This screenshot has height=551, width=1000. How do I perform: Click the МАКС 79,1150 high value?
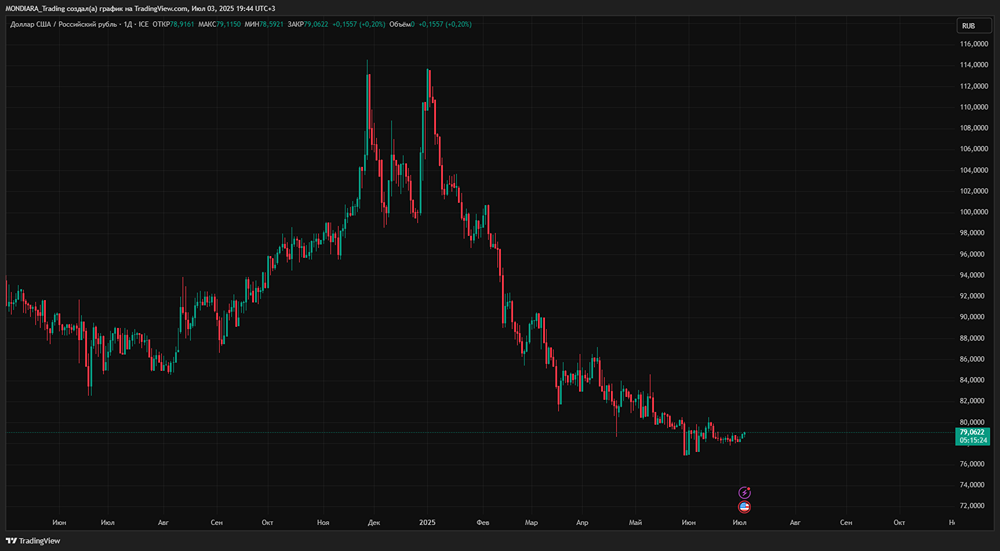220,24
